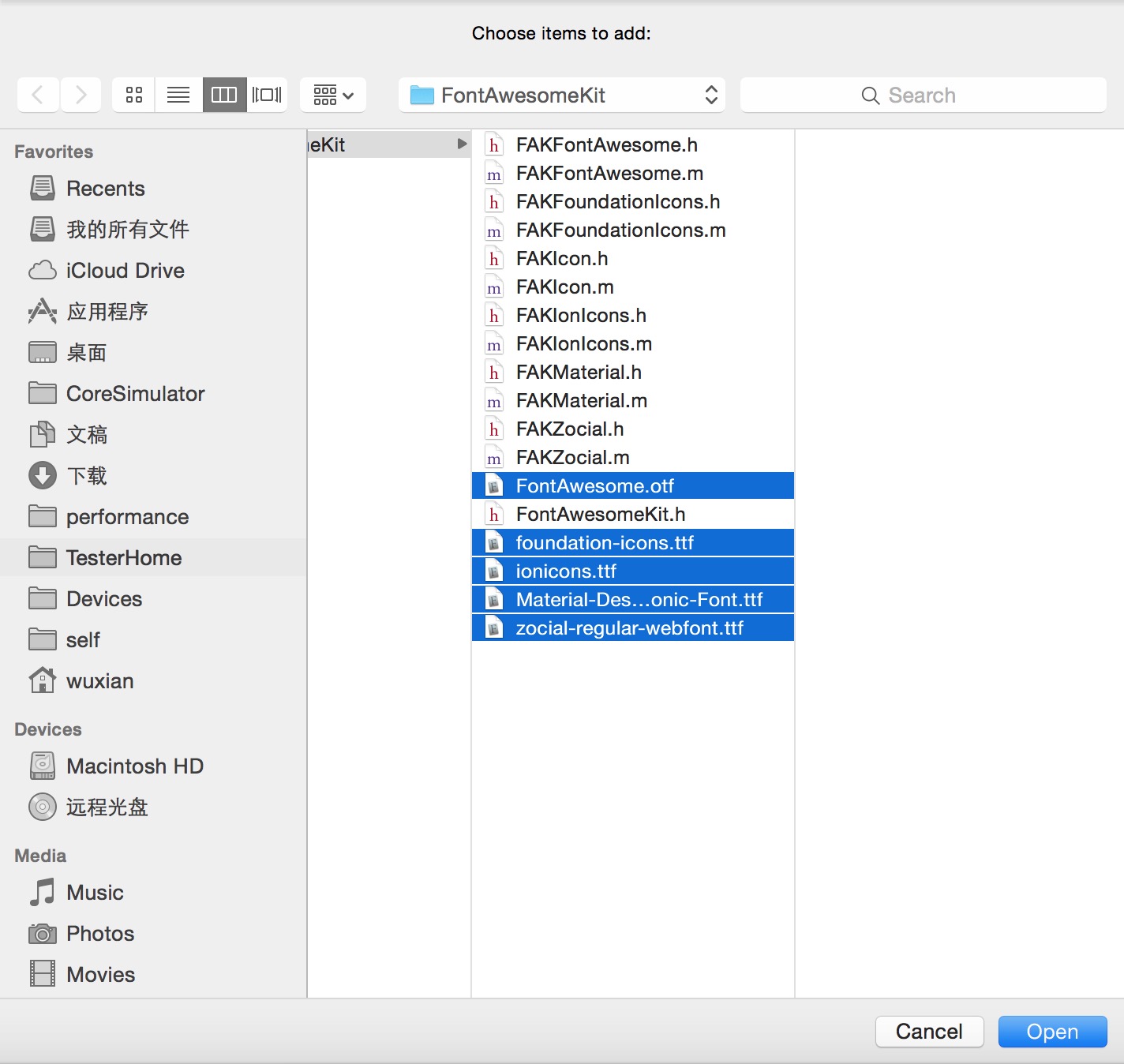Switch to list view
Screen dimensions: 1124x1064
[x=178, y=96]
